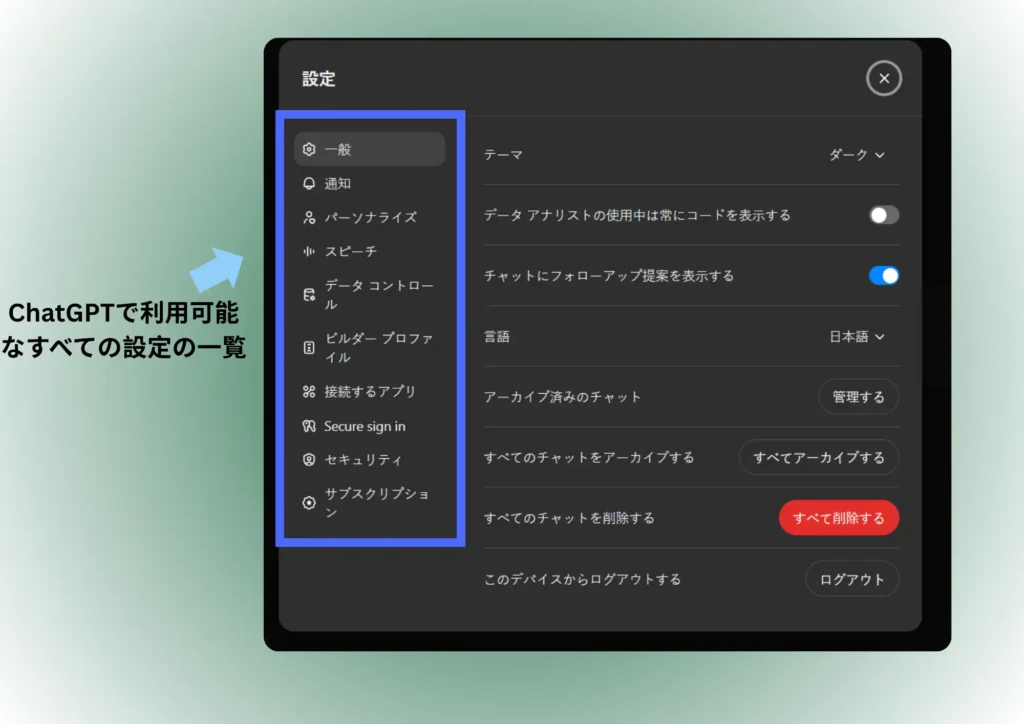Switch to the セキュリティ tab

(x=370, y=460)
